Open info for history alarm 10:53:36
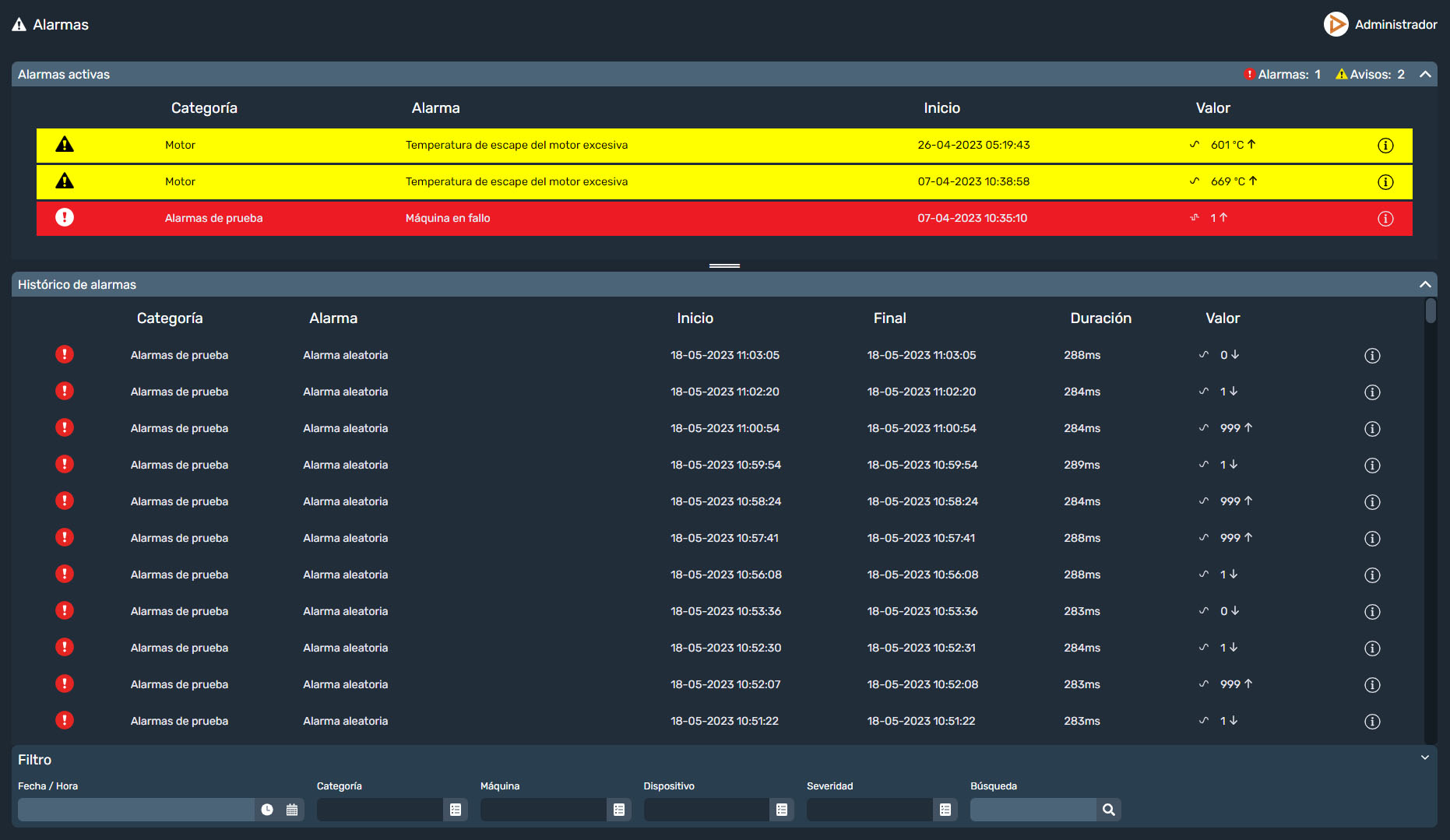Screen dimensions: 1450x840 [1372, 612]
